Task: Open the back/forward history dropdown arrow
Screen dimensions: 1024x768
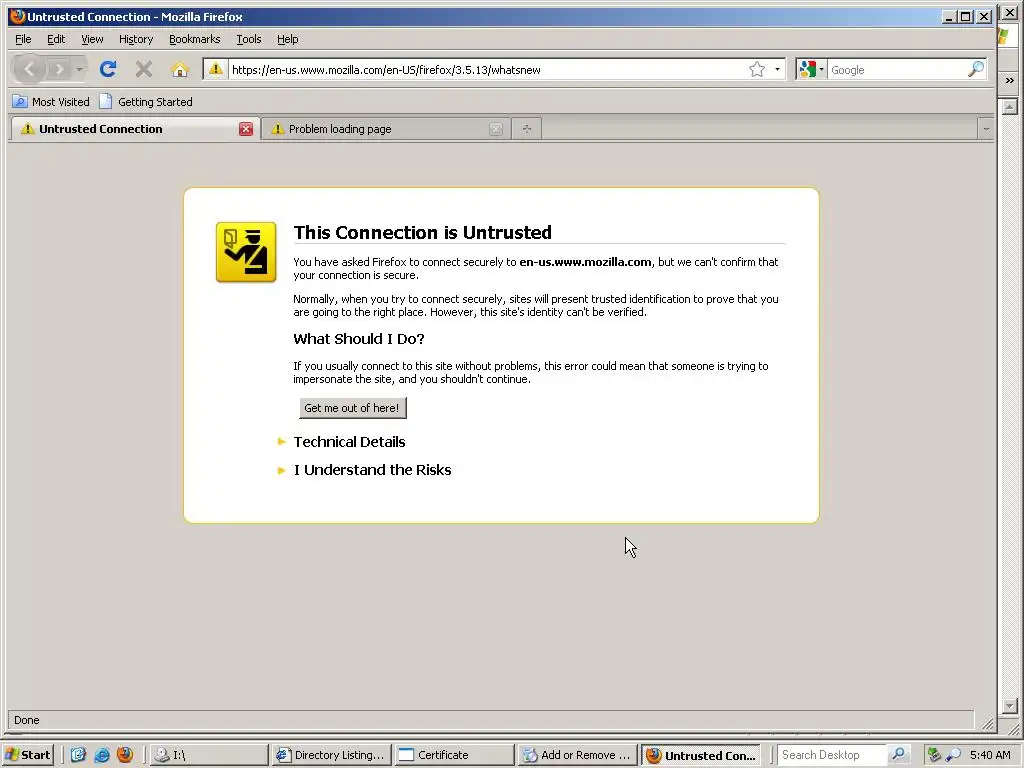Action: click(79, 69)
